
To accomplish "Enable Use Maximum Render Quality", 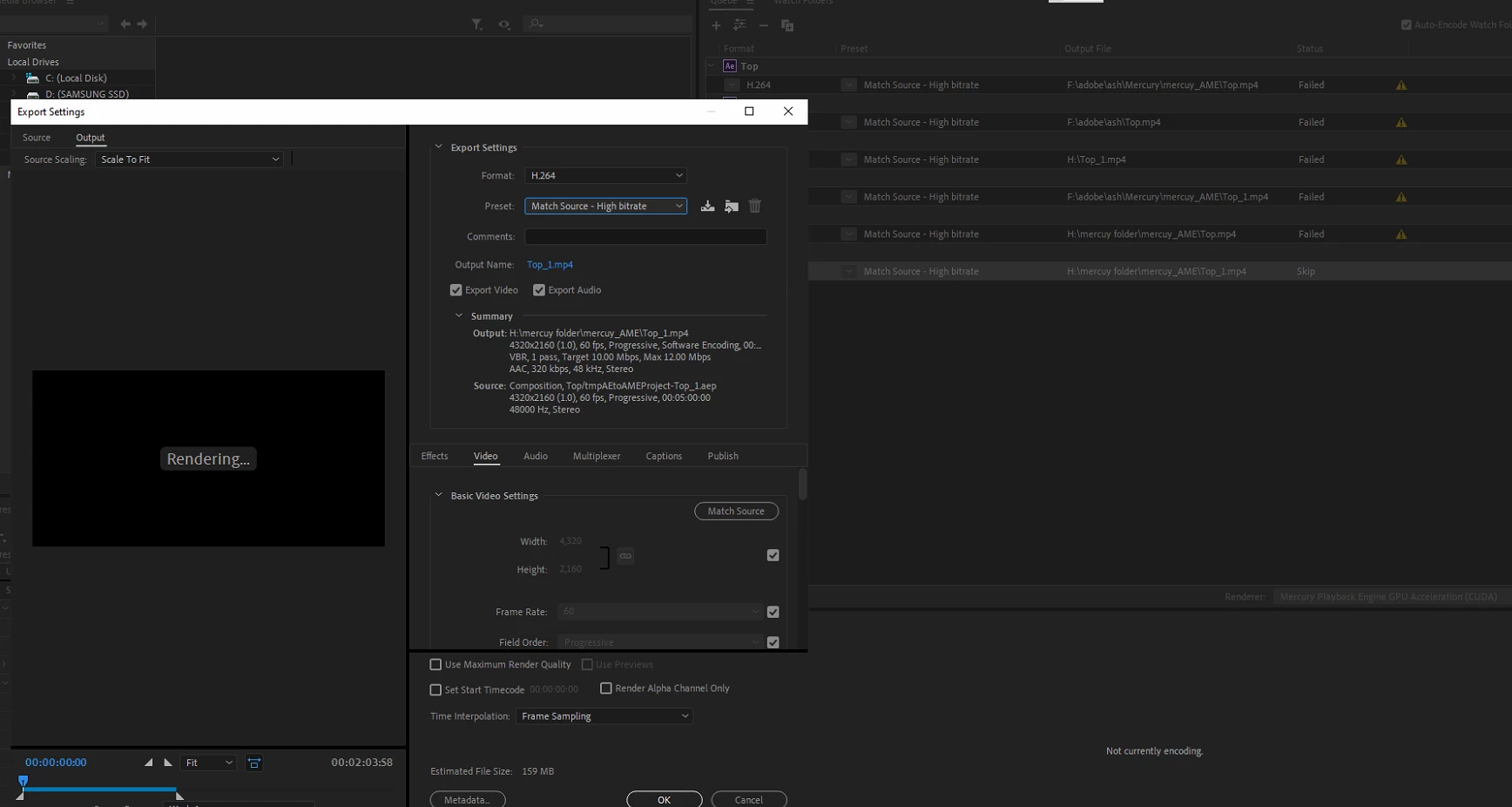I will (435, 665).
